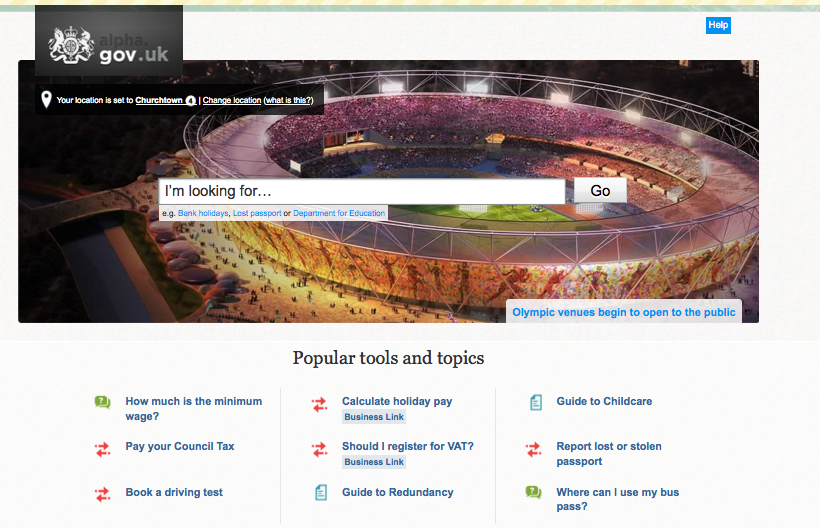Click Business Link tag under Calculate holiday pay
The height and width of the screenshot is (528, 820).
(x=374, y=417)
